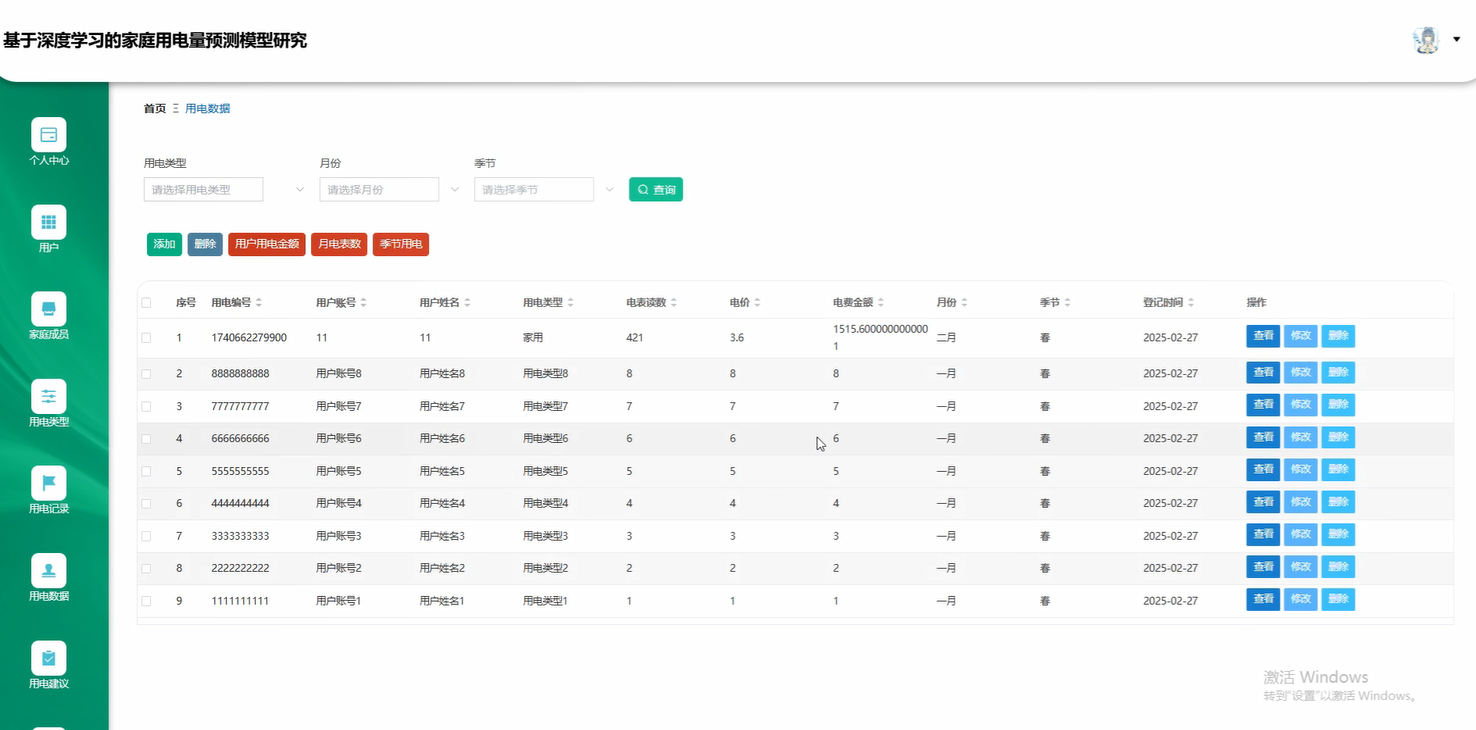Toggle select-all checkbox in table header

click(x=147, y=302)
